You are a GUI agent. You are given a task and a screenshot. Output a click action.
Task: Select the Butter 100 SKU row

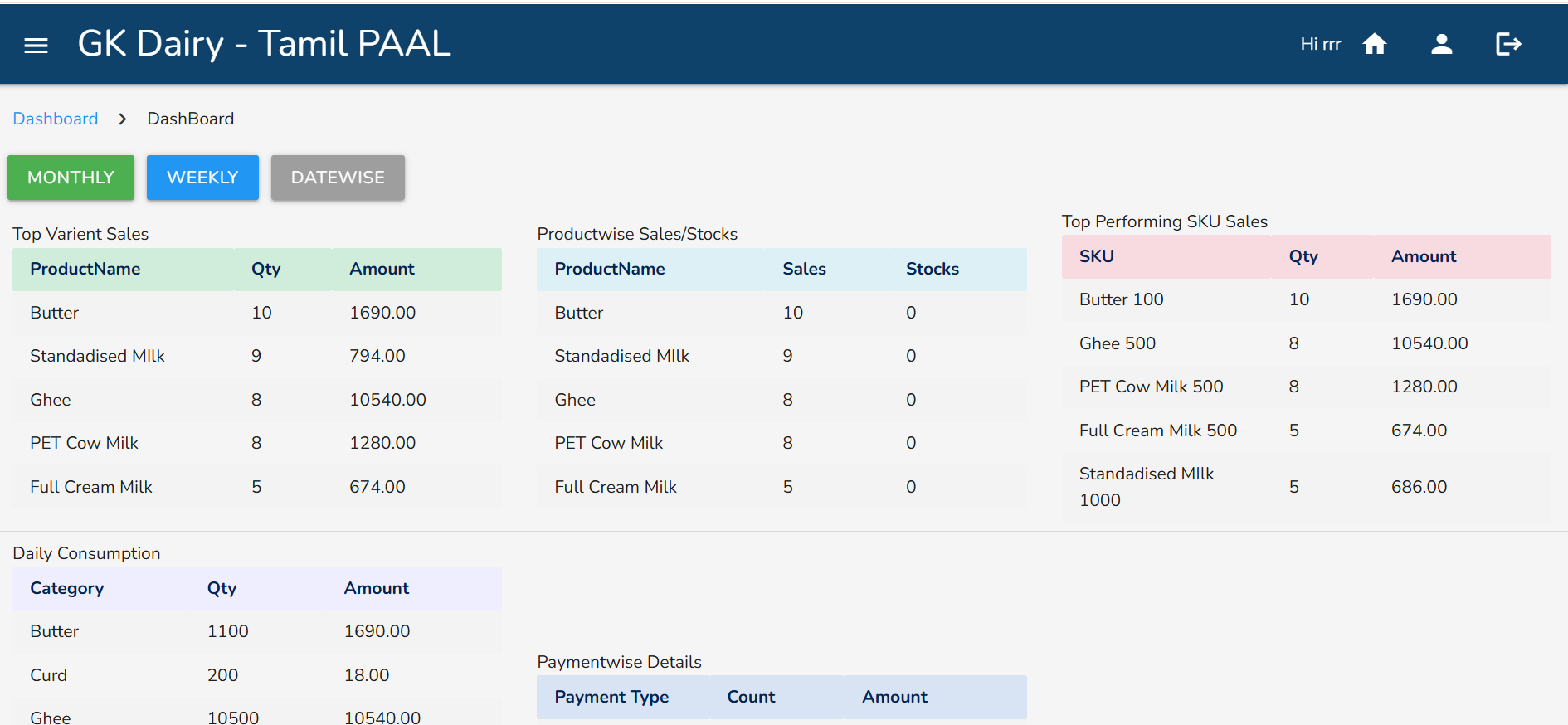point(1307,299)
